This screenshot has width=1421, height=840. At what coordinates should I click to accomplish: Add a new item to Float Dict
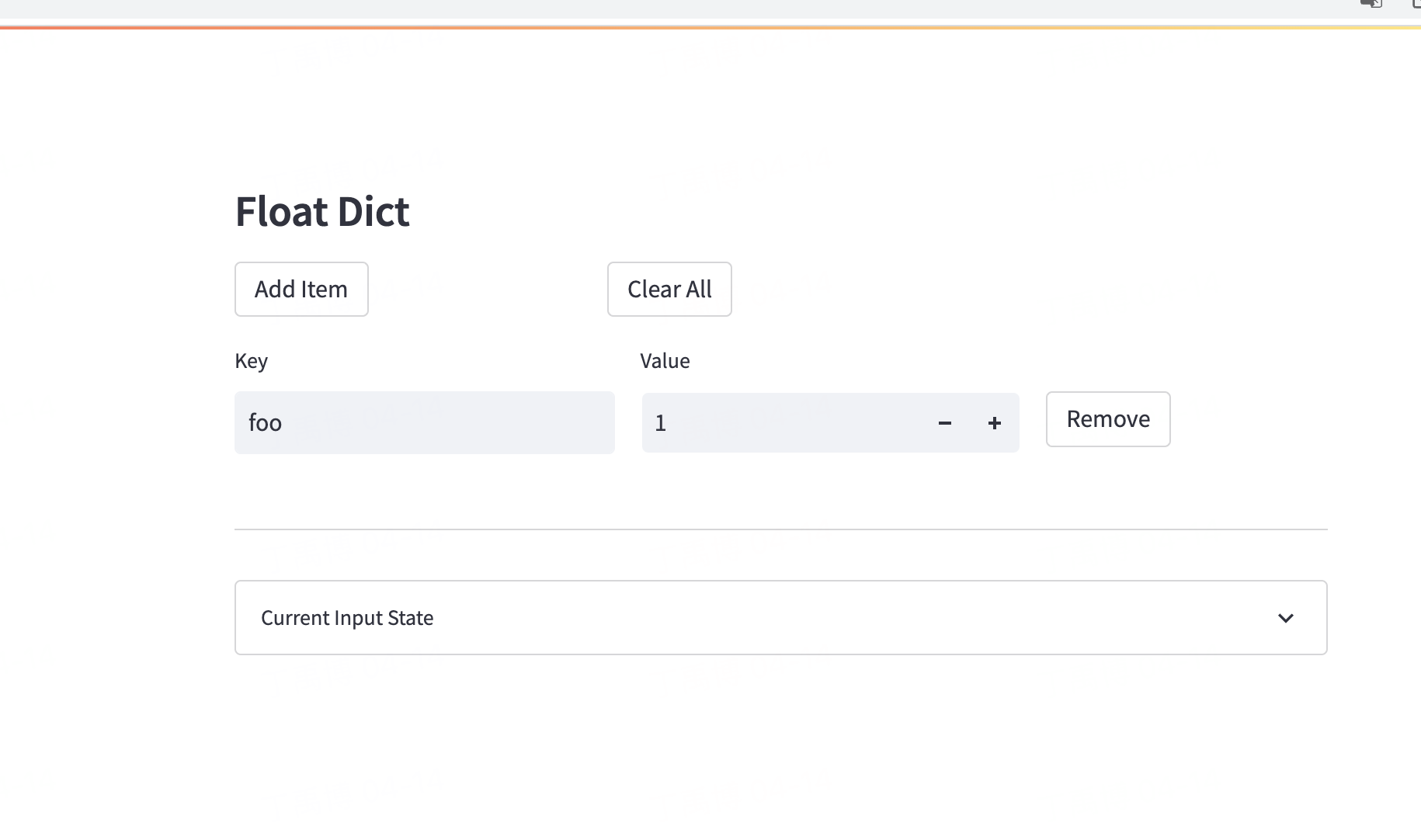click(x=301, y=289)
